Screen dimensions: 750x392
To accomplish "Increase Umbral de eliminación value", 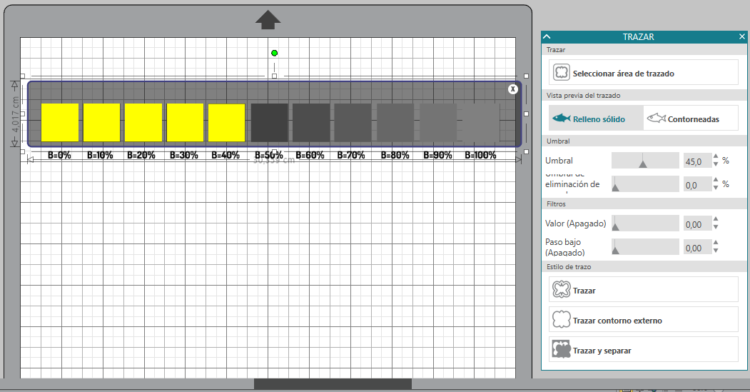I will (x=716, y=180).
